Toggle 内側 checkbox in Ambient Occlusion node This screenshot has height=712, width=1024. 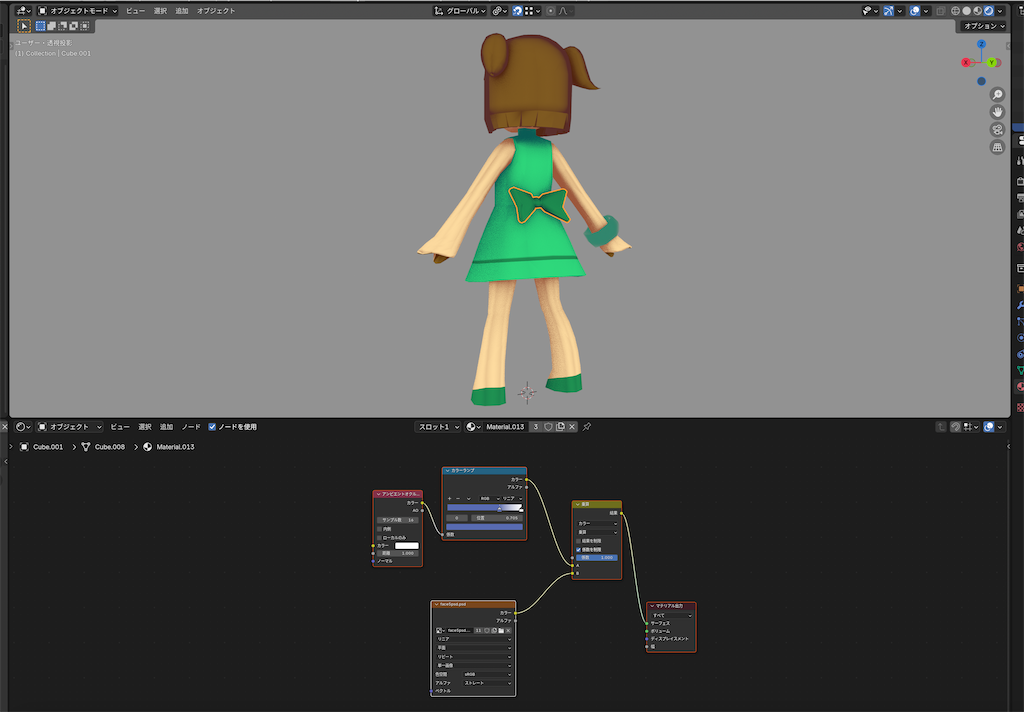tap(379, 529)
